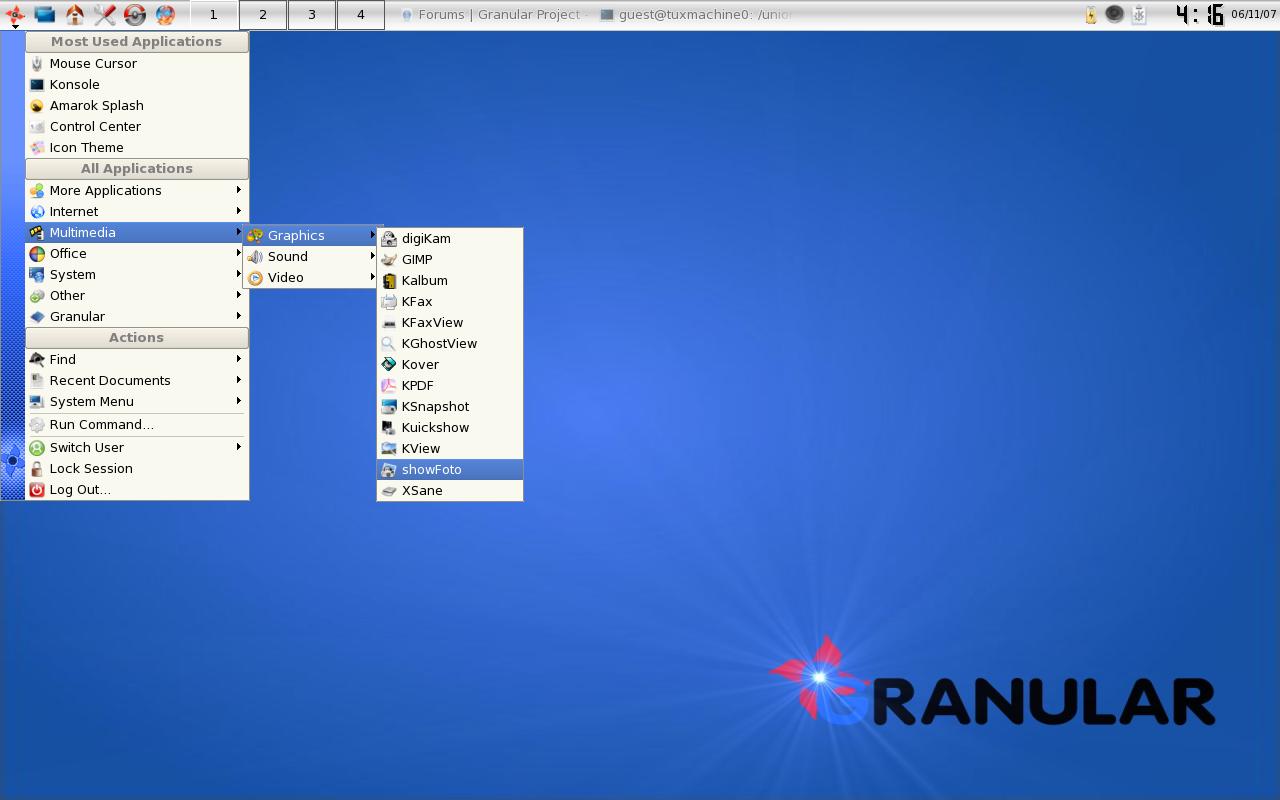The image size is (1280, 800).
Task: Expand the System Menu entry
Action: [x=137, y=401]
